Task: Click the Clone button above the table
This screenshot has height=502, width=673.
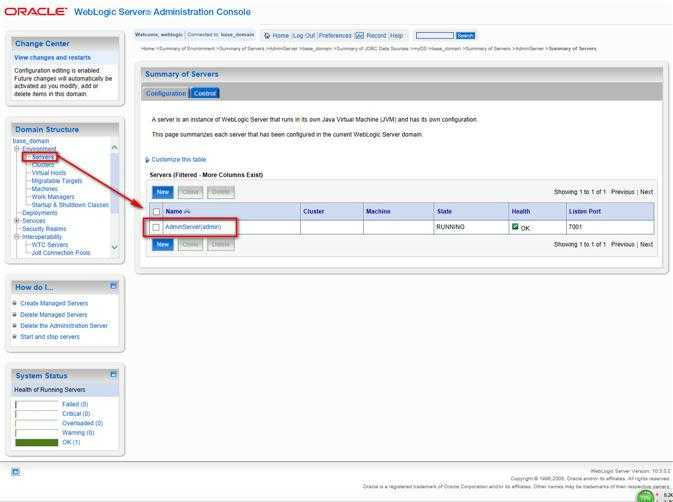Action: pyautogui.click(x=191, y=192)
